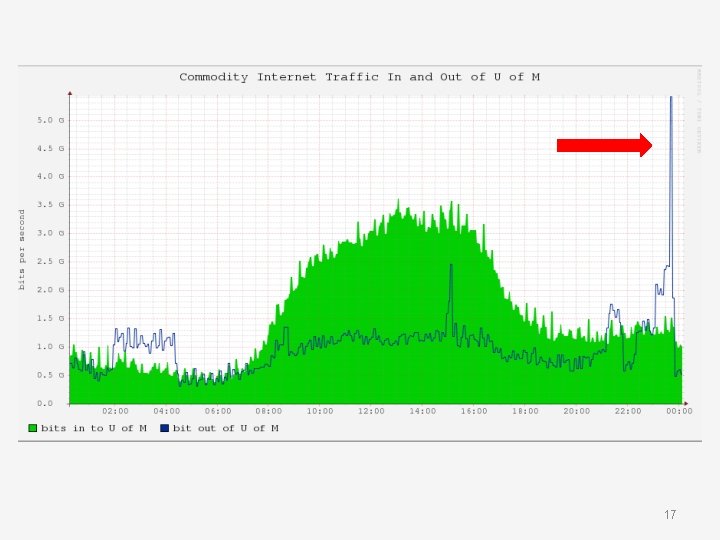This screenshot has width=720, height=540.
Task: Click the 'bits in to U of M' legend label
Action: 94,428
